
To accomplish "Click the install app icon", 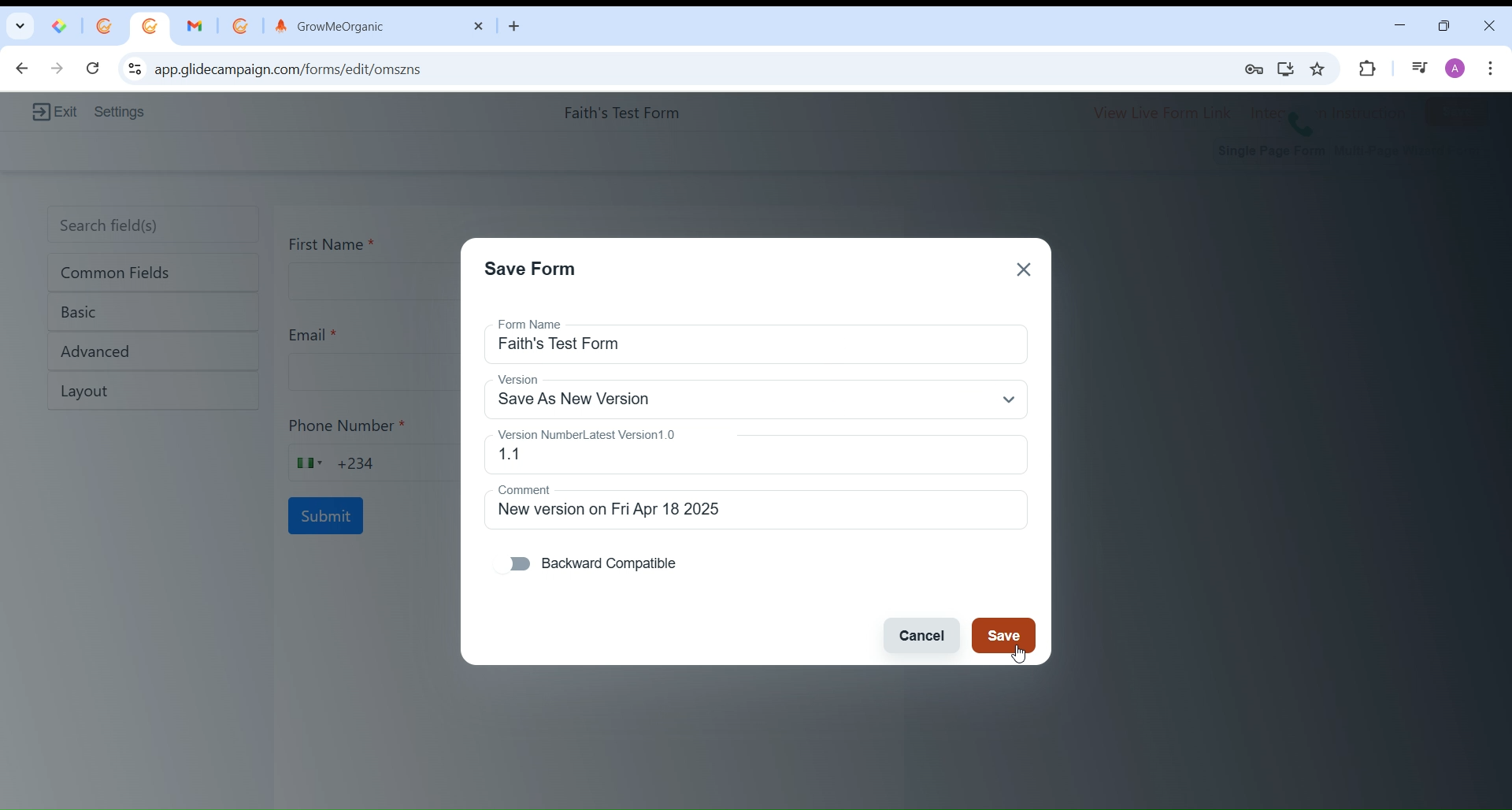I will (1286, 69).
